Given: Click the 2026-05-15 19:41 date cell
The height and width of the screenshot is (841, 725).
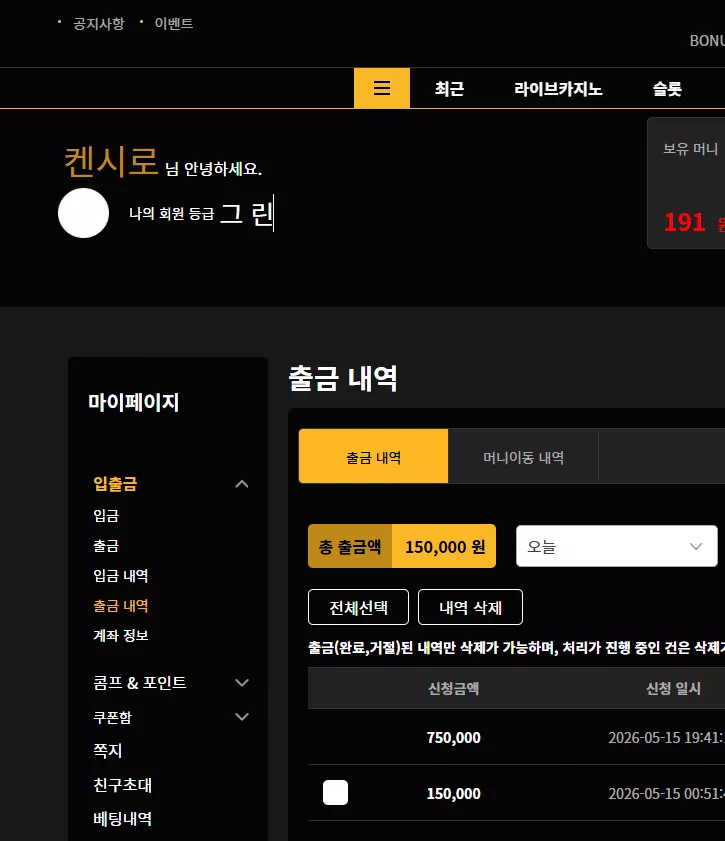Looking at the screenshot, I should tap(667, 737).
